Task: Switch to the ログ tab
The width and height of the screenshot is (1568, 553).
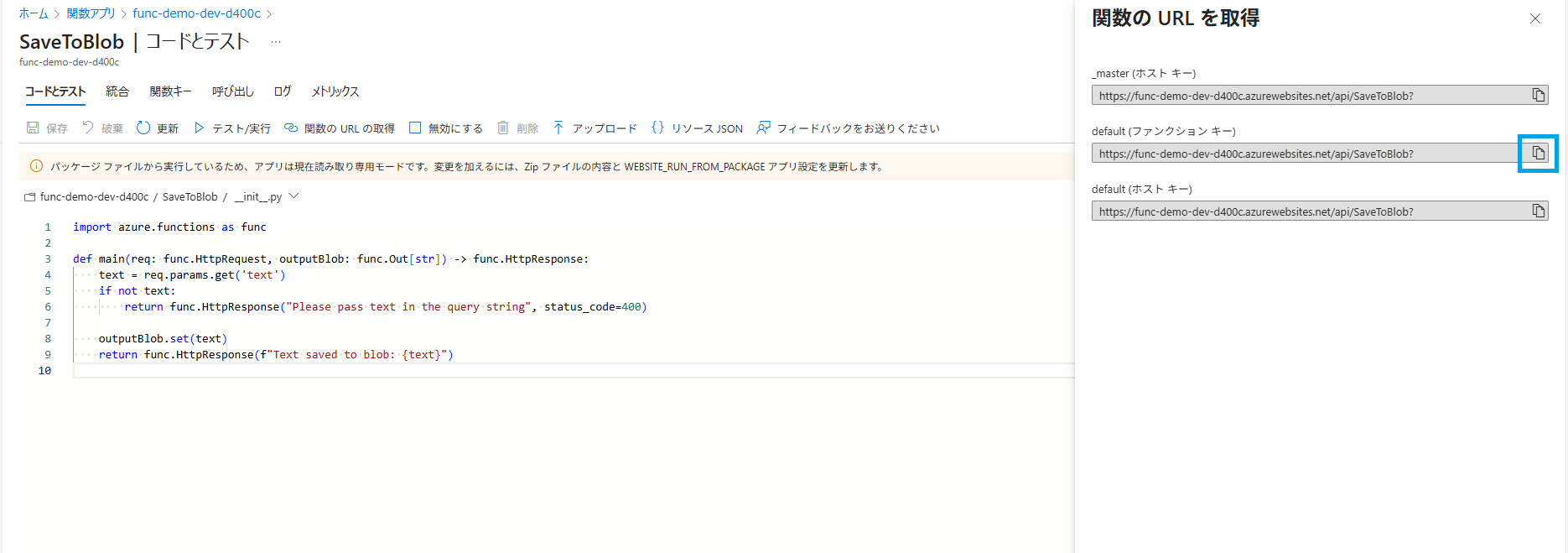Action: coord(283,91)
